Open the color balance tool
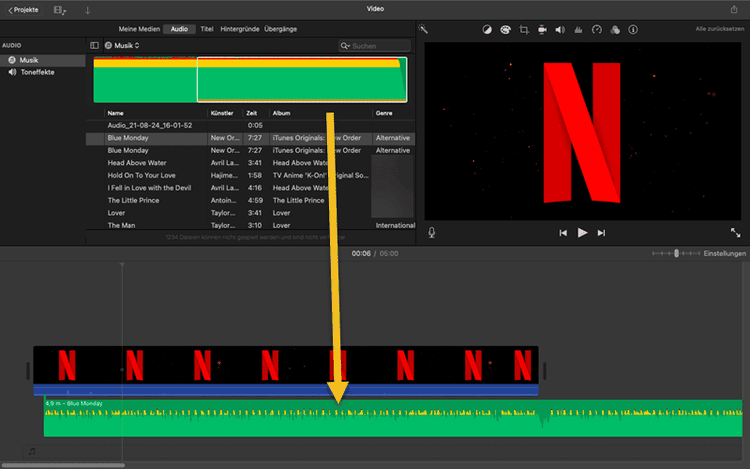750x469 pixels. coord(487,30)
